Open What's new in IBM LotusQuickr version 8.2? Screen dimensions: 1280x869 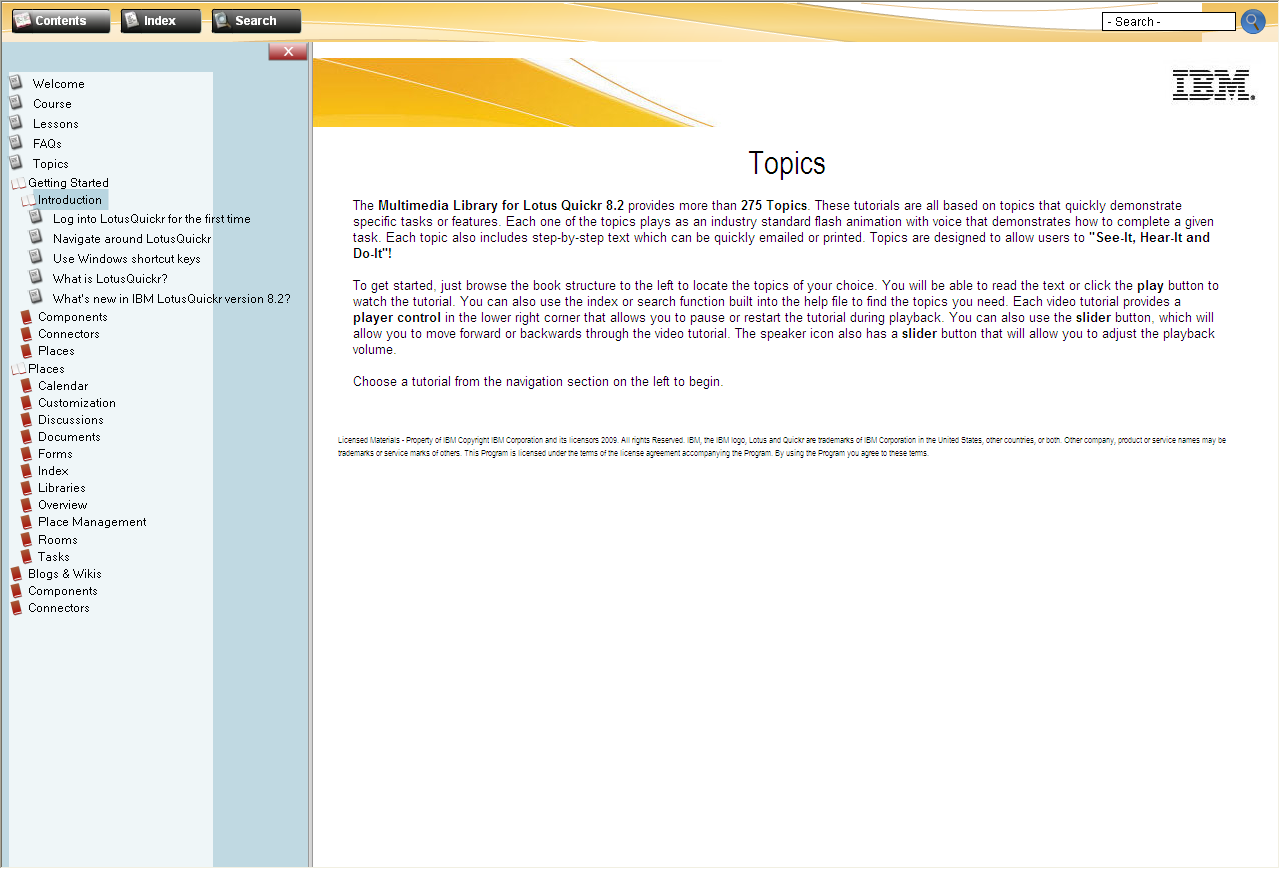pyautogui.click(x=172, y=299)
